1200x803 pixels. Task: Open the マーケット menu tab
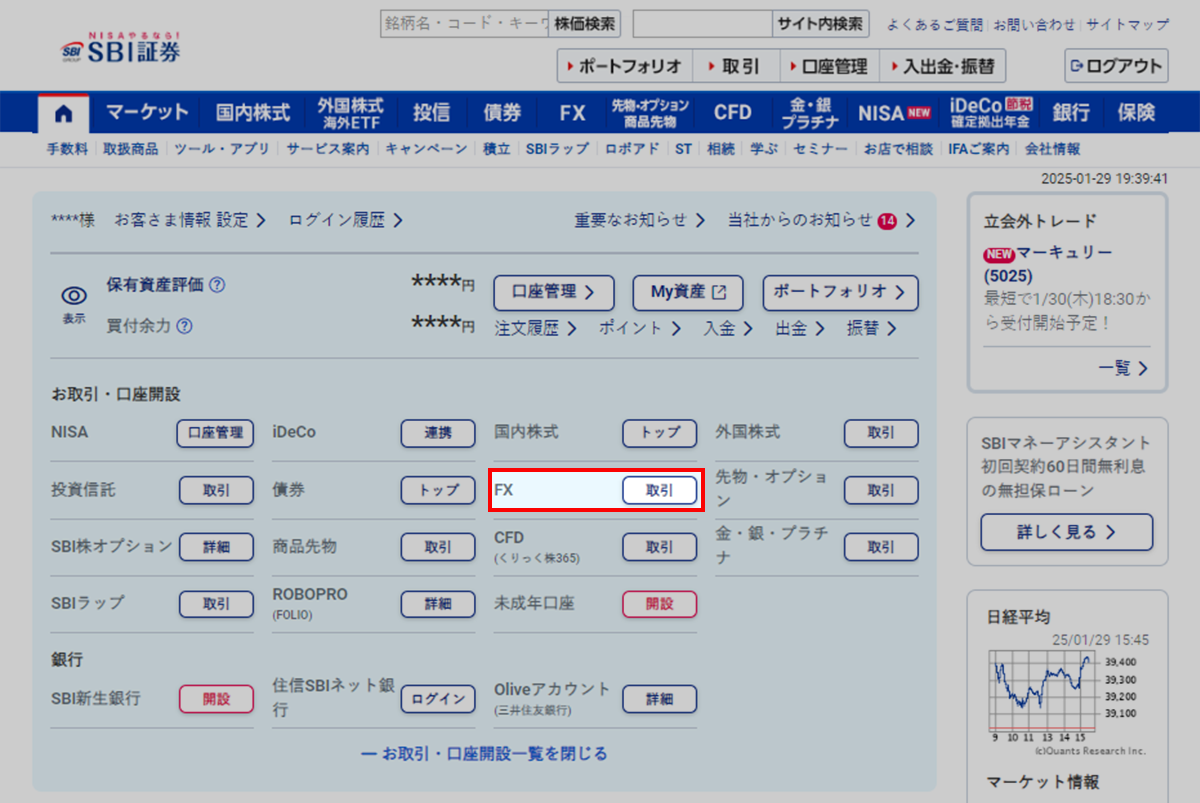click(147, 113)
